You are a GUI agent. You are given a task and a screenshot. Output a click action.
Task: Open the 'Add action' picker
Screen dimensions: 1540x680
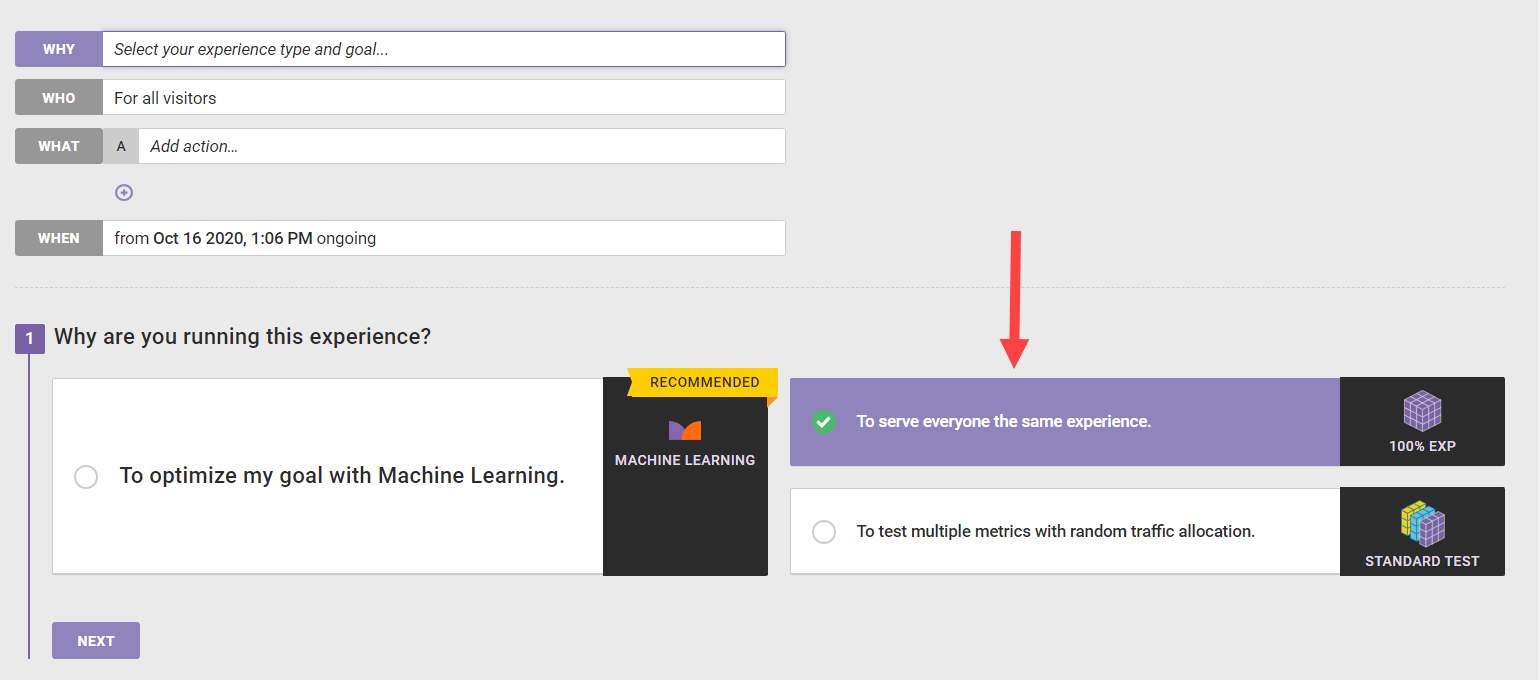pyautogui.click(x=460, y=146)
